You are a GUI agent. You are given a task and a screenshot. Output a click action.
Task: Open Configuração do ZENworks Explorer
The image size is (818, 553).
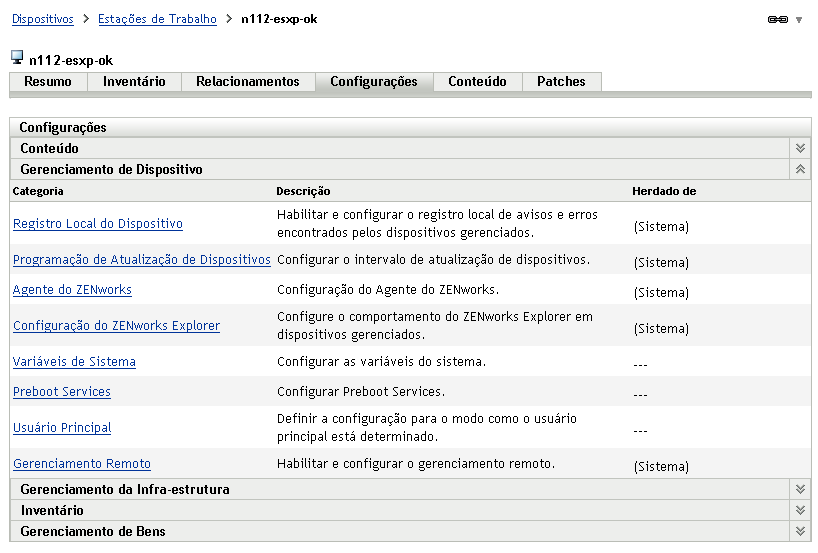point(117,326)
